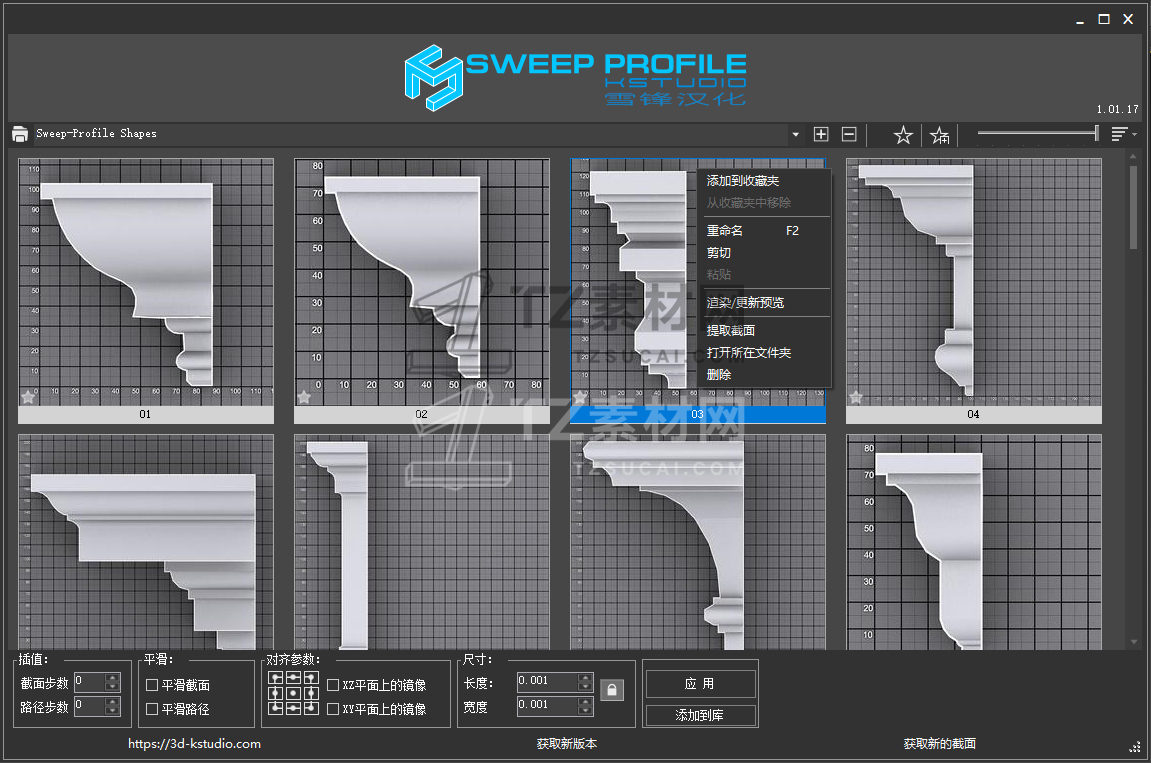Click the 获取新版本 link
This screenshot has width=1151, height=763.
pyautogui.click(x=567, y=744)
